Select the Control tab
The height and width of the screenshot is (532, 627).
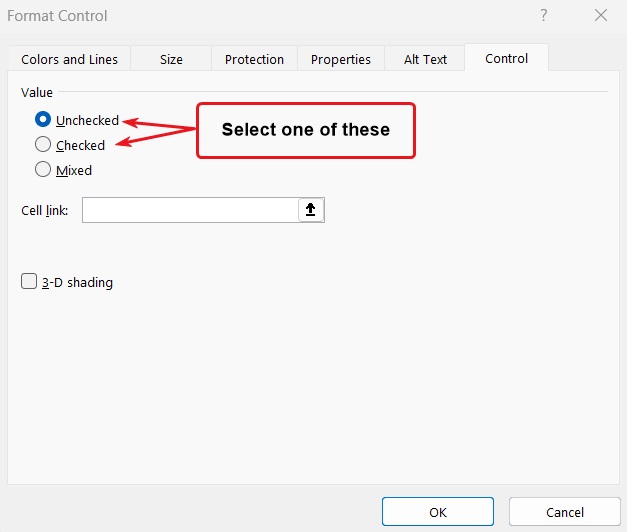tap(507, 58)
